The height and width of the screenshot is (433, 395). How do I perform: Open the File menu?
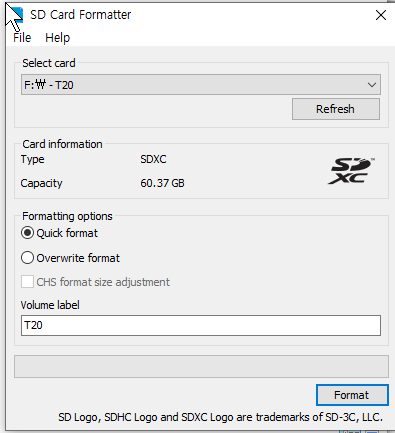coord(22,38)
